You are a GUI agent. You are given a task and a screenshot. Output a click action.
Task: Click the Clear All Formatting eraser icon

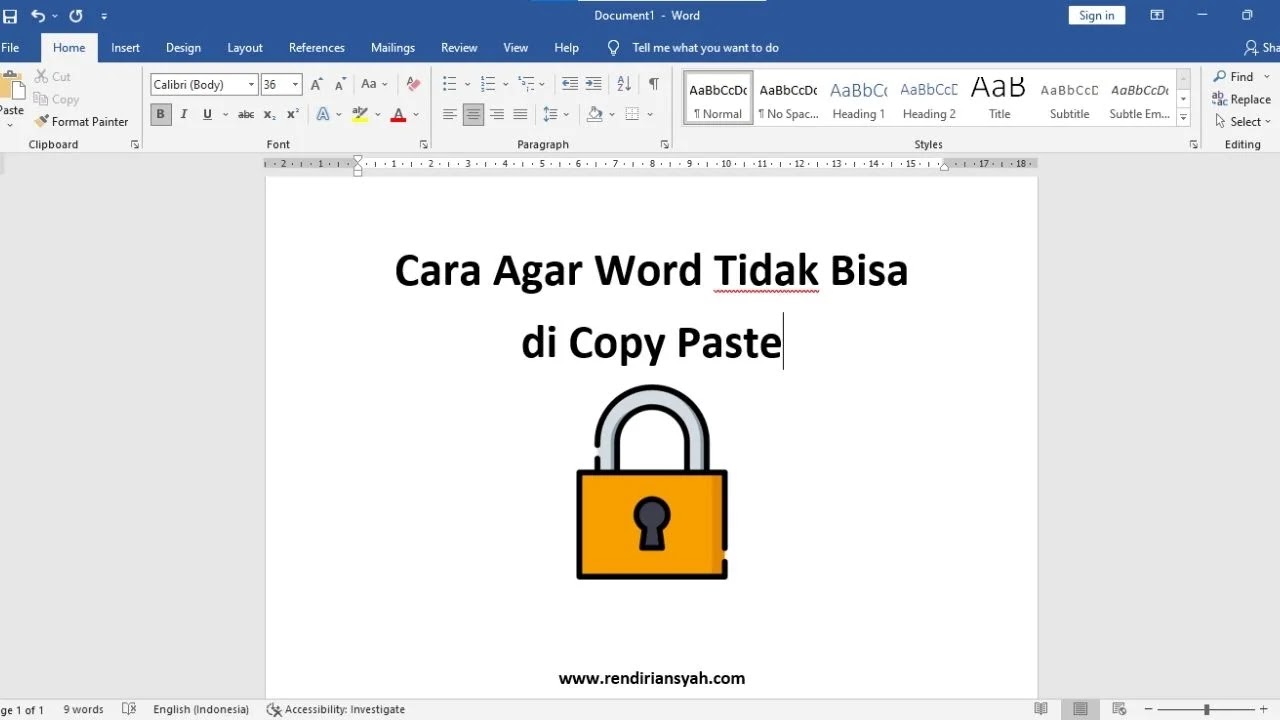pos(413,84)
